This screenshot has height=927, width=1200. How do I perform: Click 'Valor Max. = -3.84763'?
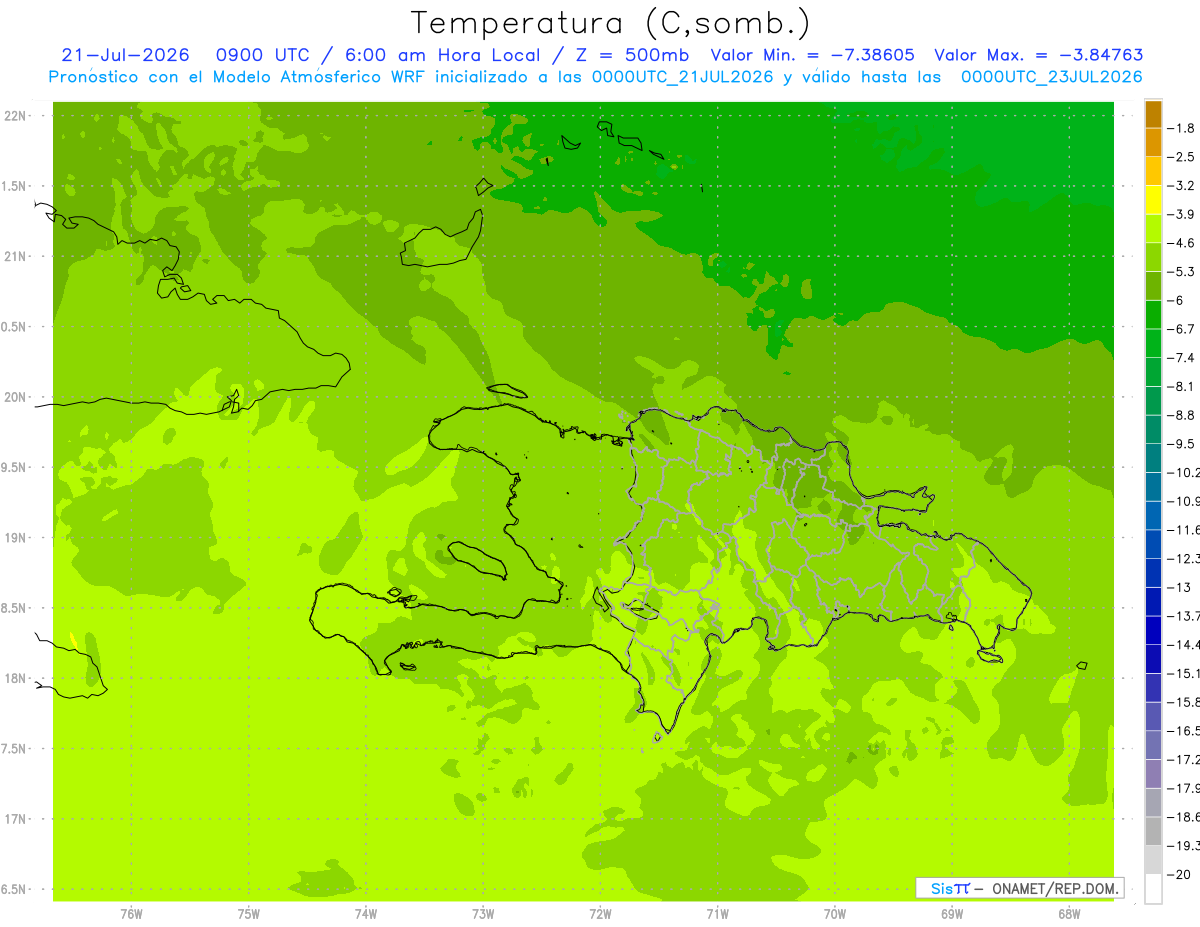coord(1038,55)
